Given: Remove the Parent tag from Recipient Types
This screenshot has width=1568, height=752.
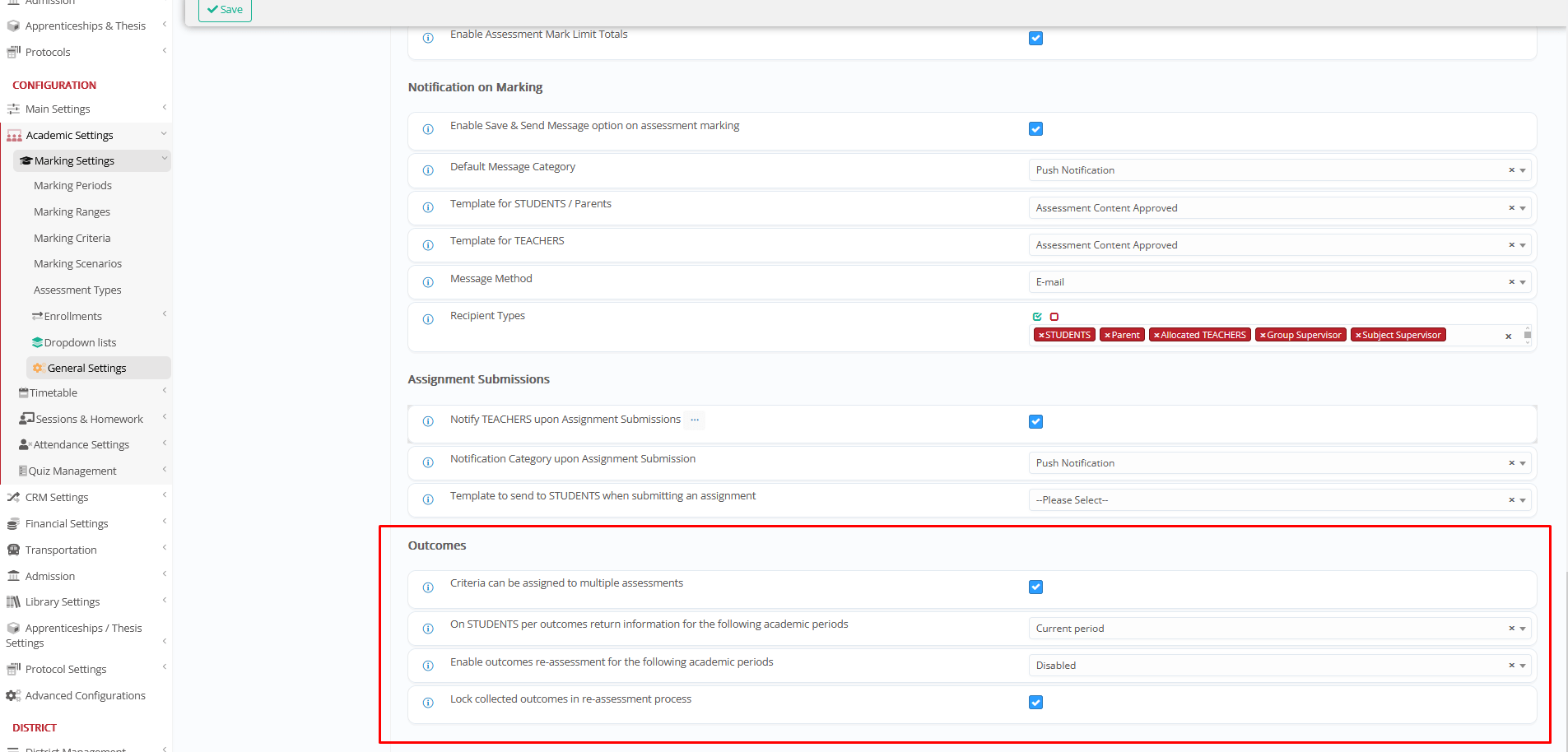Looking at the screenshot, I should (x=1108, y=336).
